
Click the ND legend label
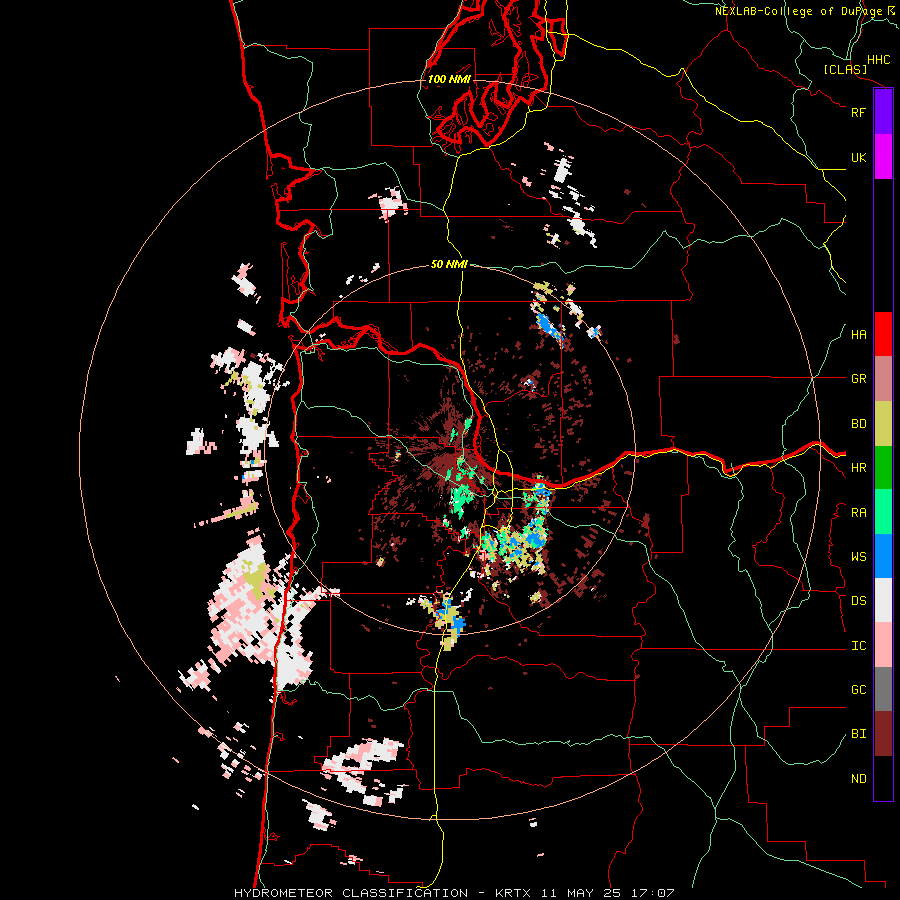858,779
